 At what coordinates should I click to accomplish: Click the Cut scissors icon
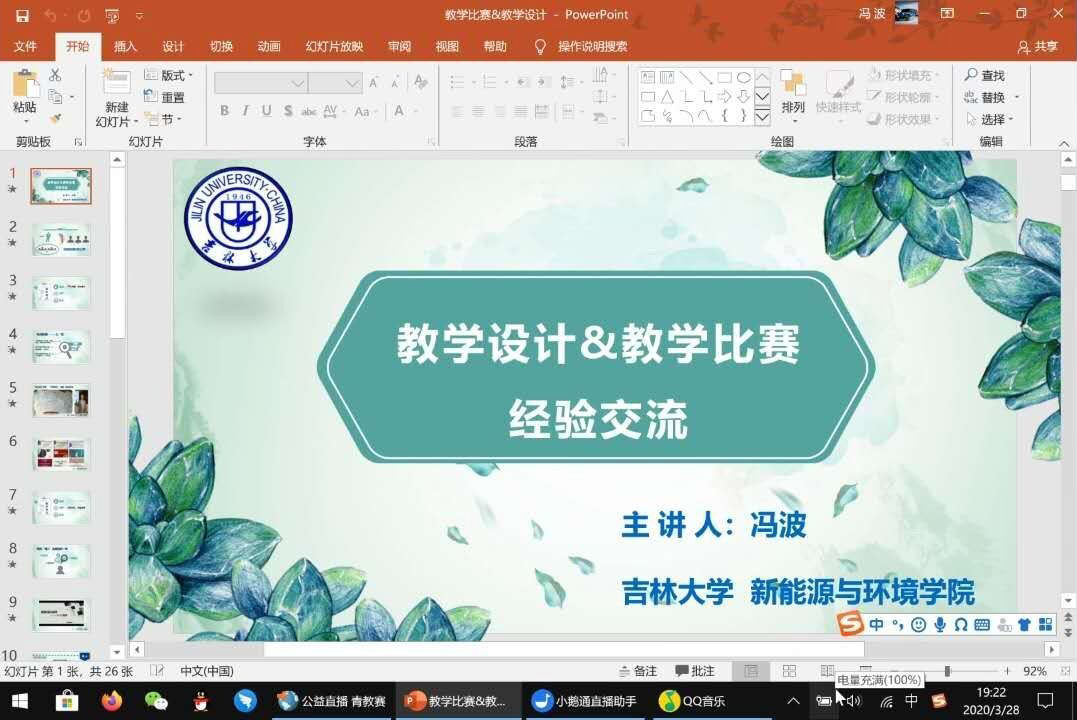tap(55, 75)
